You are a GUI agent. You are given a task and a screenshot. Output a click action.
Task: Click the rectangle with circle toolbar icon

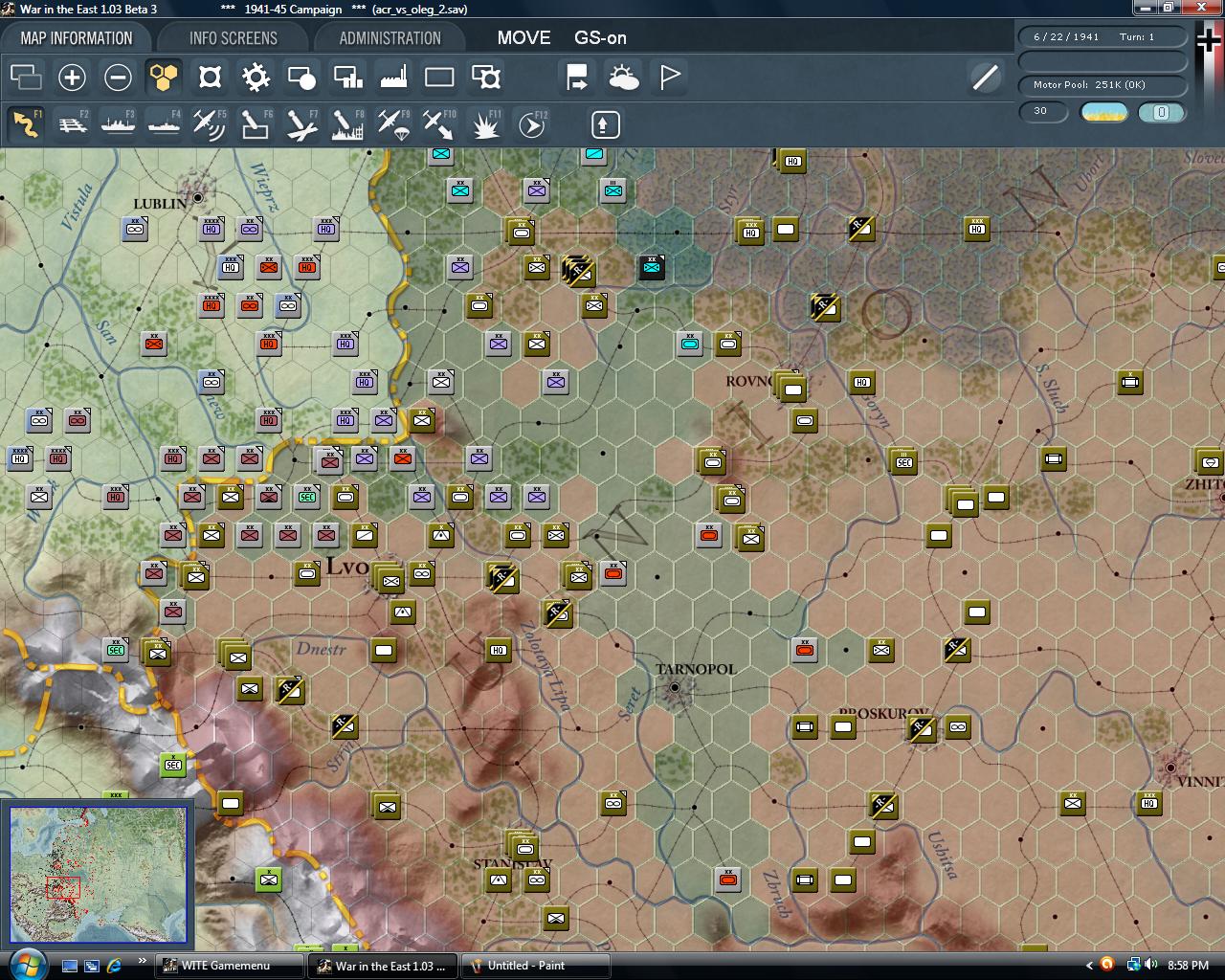[x=301, y=78]
